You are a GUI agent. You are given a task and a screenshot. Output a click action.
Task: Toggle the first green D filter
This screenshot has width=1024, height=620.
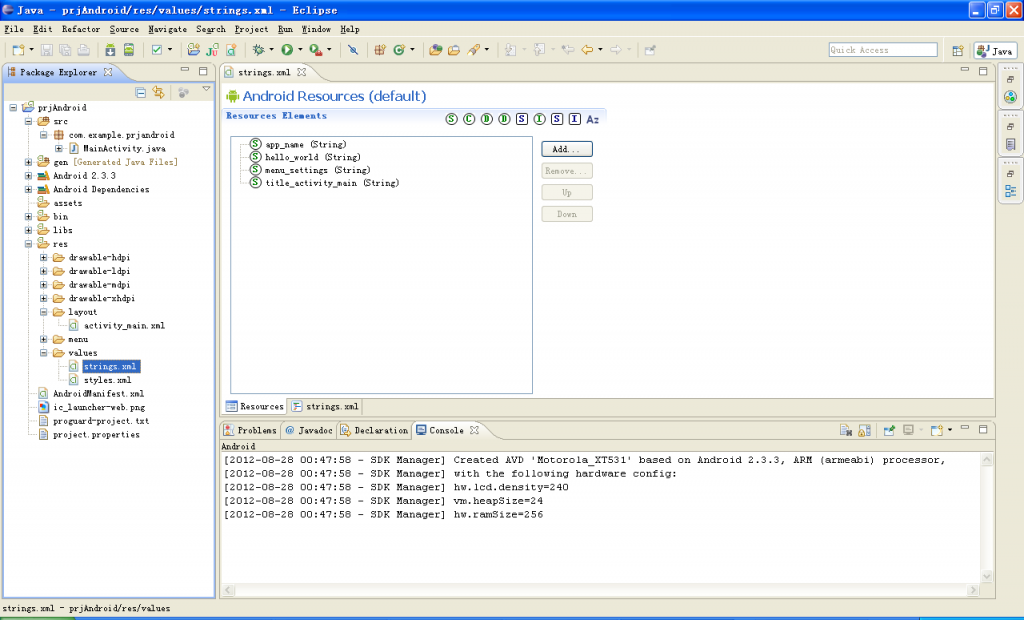[x=487, y=119]
